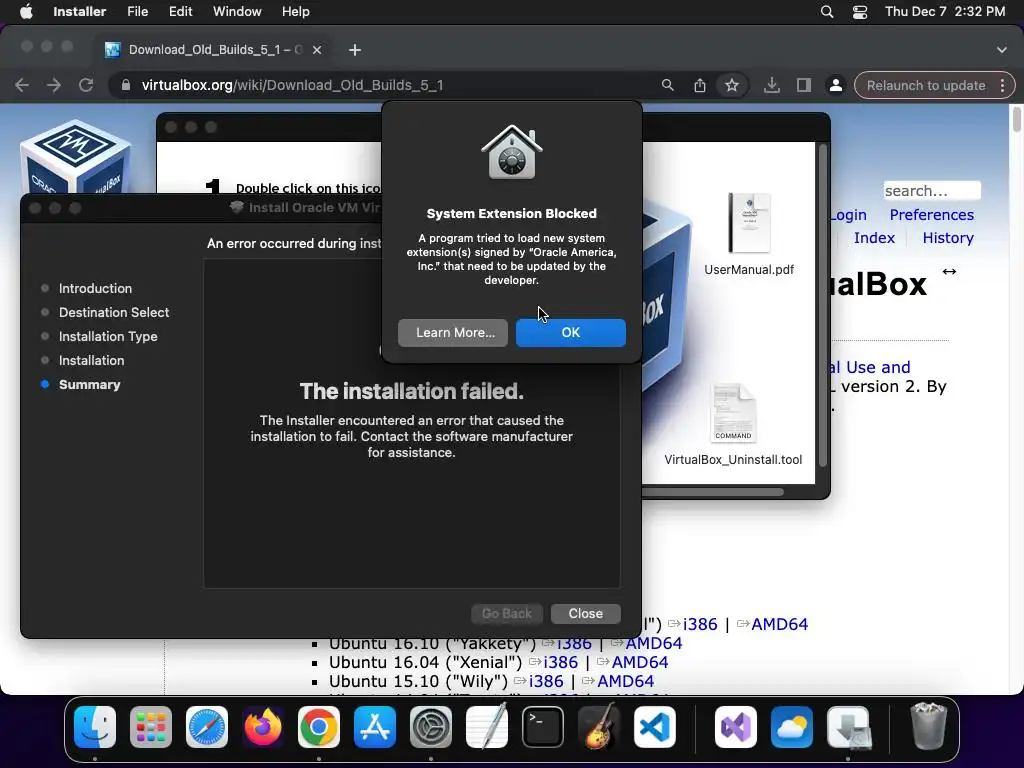Open VirtualBox_Uninstall.tool in disk image window

(x=733, y=424)
